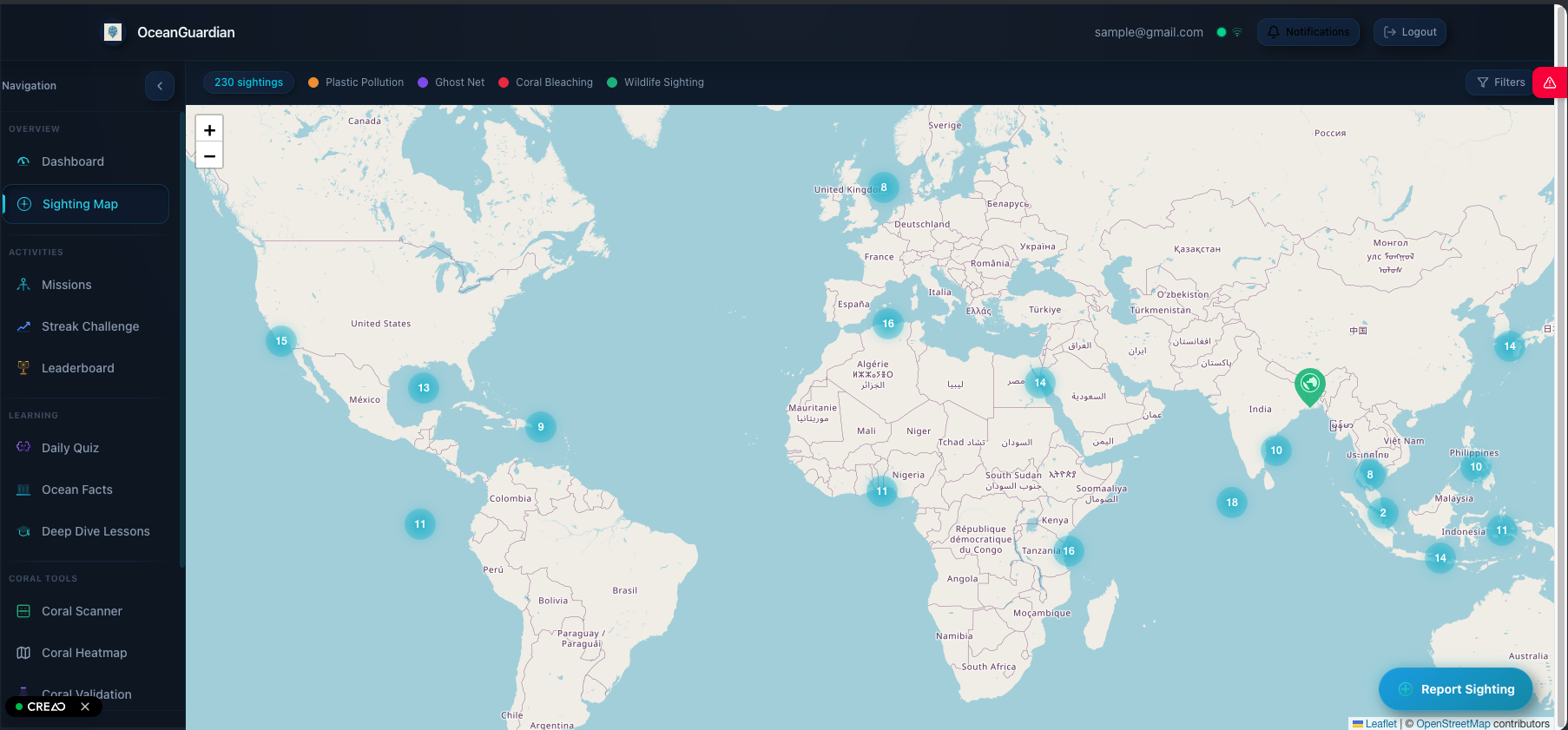Click the Report Sighting button
Screen dimensions: 1568x730
click(1456, 689)
